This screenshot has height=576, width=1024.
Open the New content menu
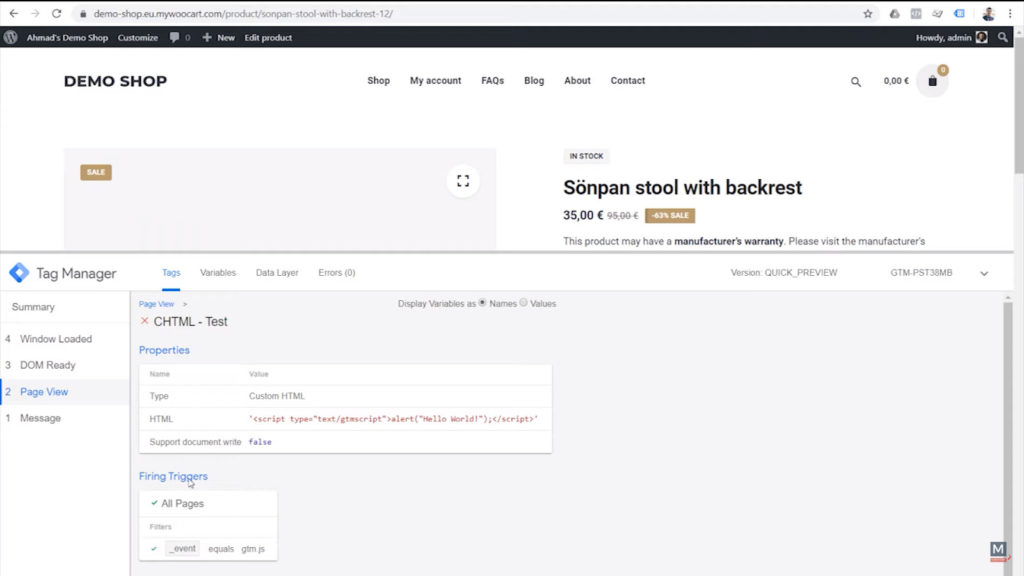tap(218, 37)
